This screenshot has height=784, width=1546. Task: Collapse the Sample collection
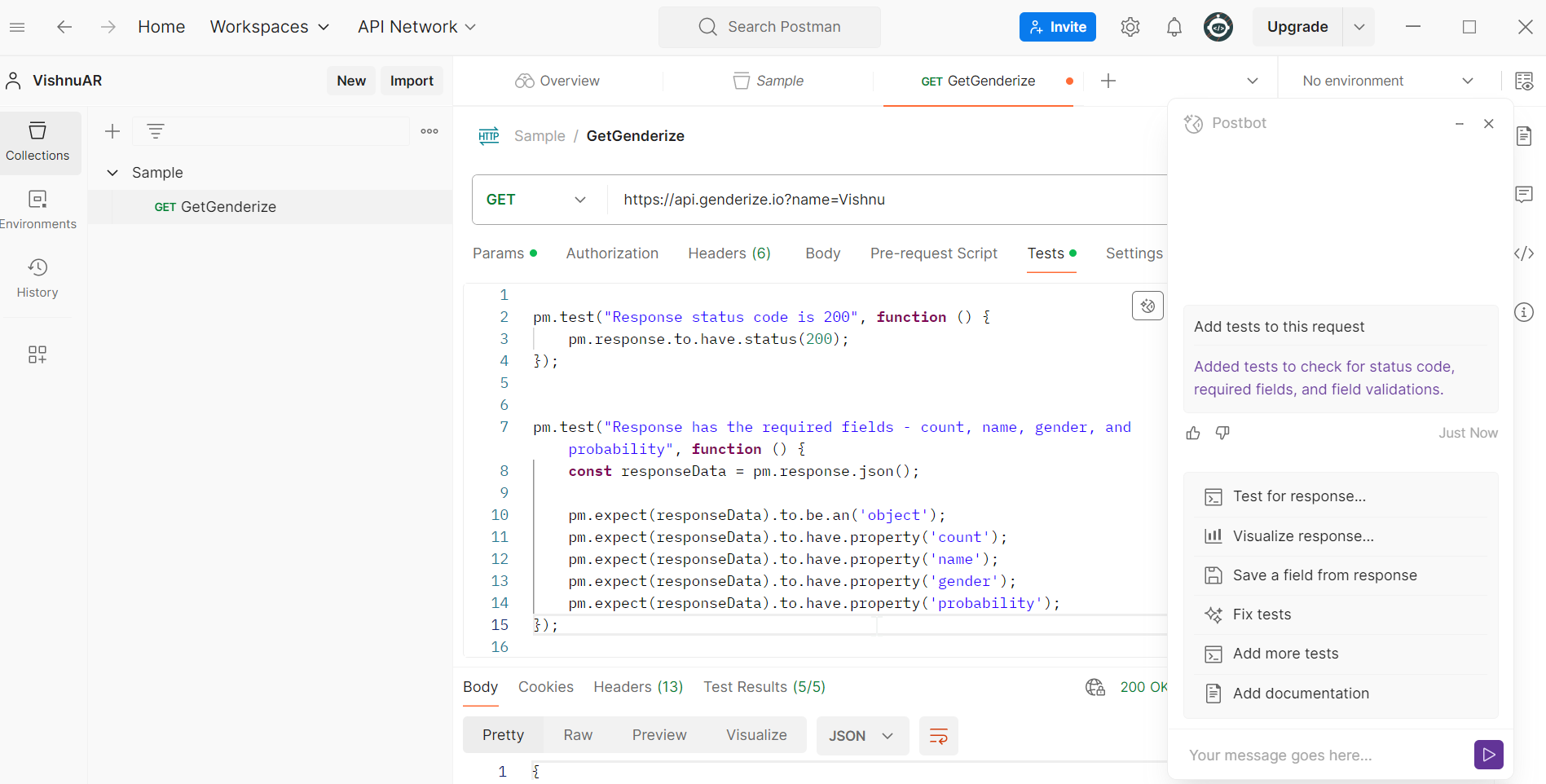112,173
